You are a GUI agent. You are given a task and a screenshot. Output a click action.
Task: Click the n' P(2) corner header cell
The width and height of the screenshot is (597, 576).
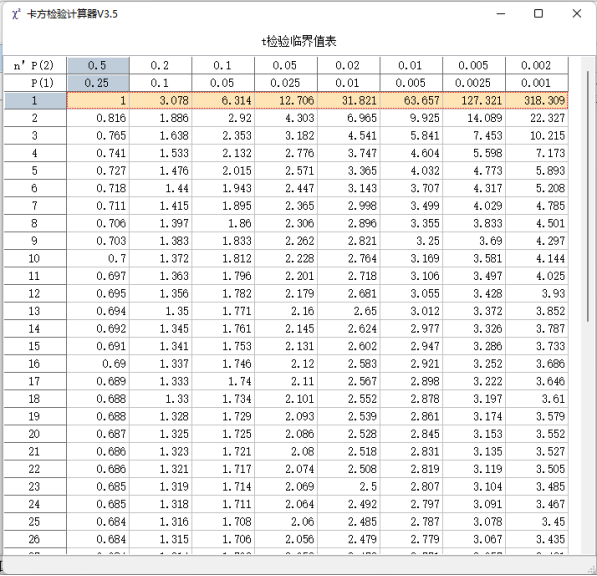tap(35, 65)
